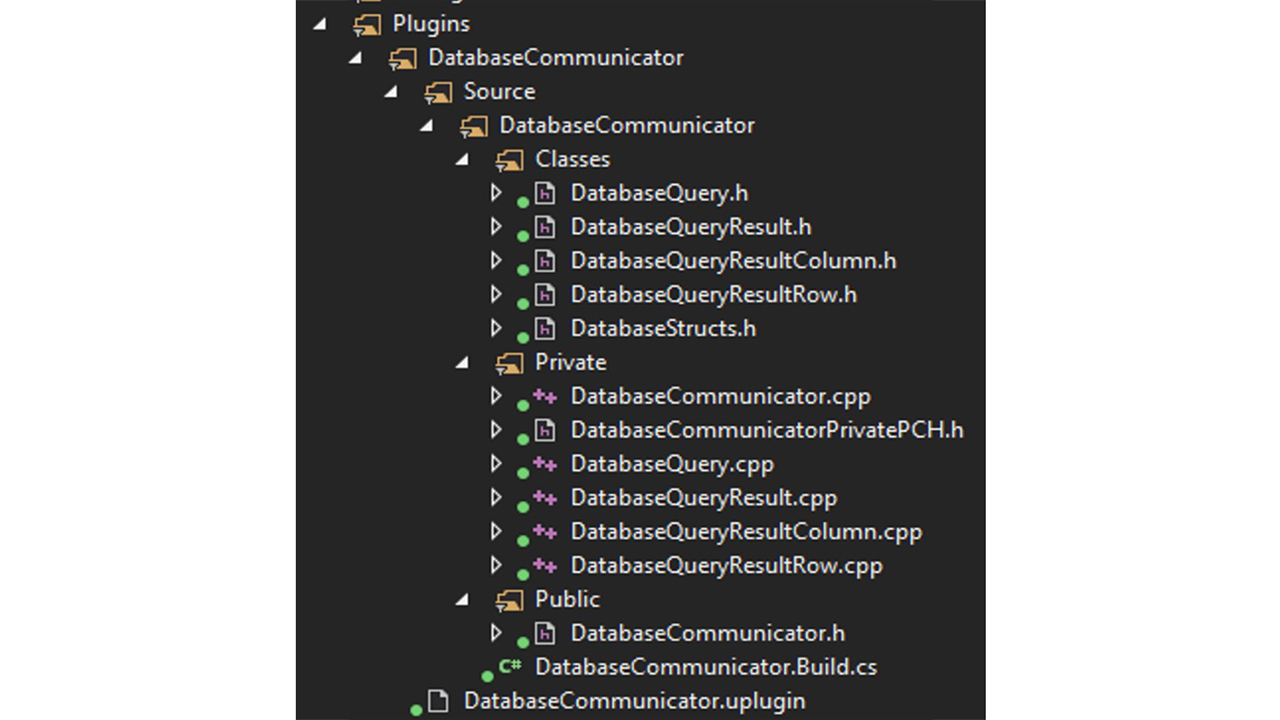Viewport: 1280px width, 720px height.
Task: Collapse the Classes folder
Action: (x=462, y=159)
